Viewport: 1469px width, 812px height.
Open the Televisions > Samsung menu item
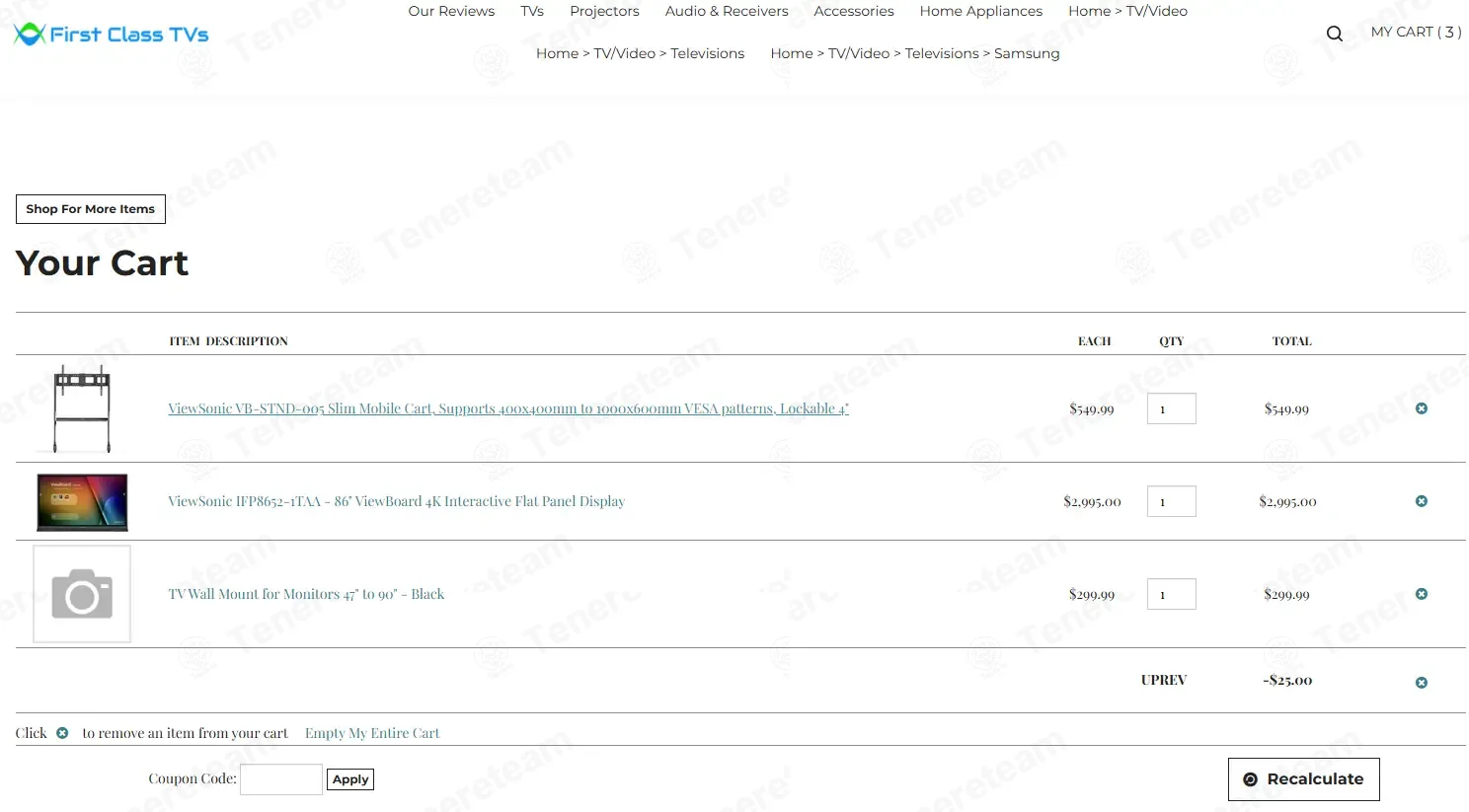915,53
